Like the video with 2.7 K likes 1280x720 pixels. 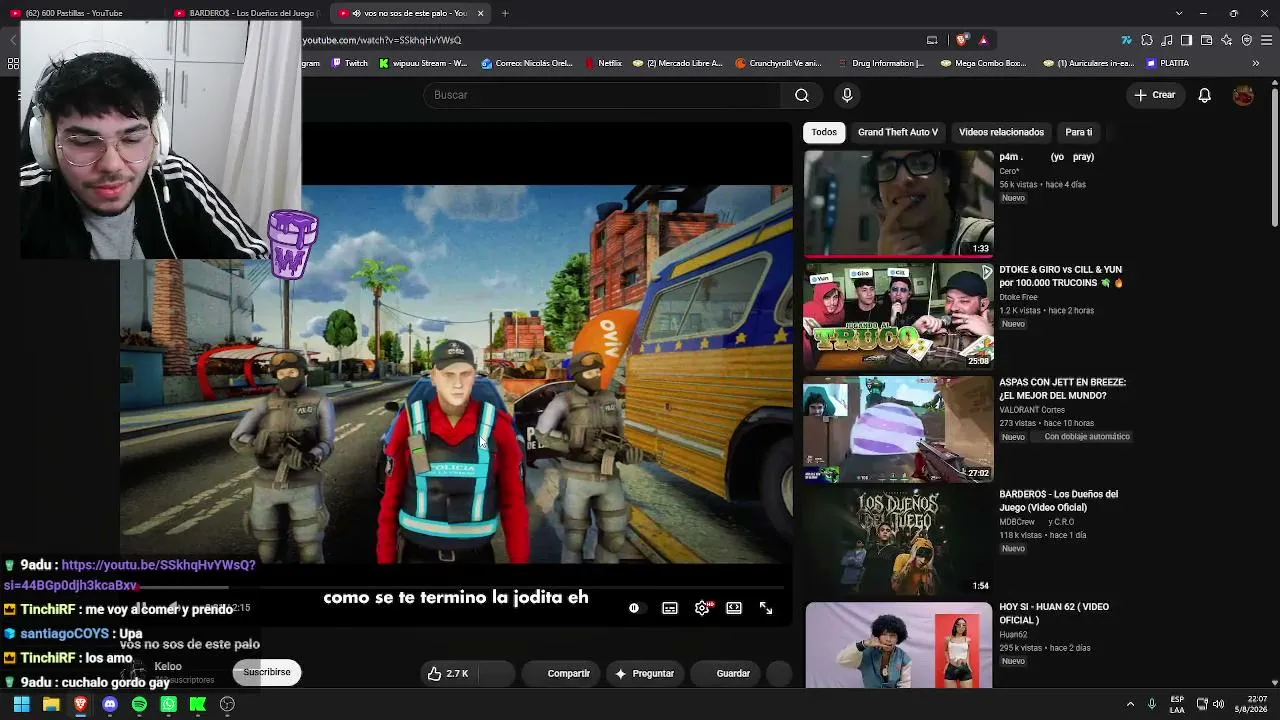coord(448,674)
